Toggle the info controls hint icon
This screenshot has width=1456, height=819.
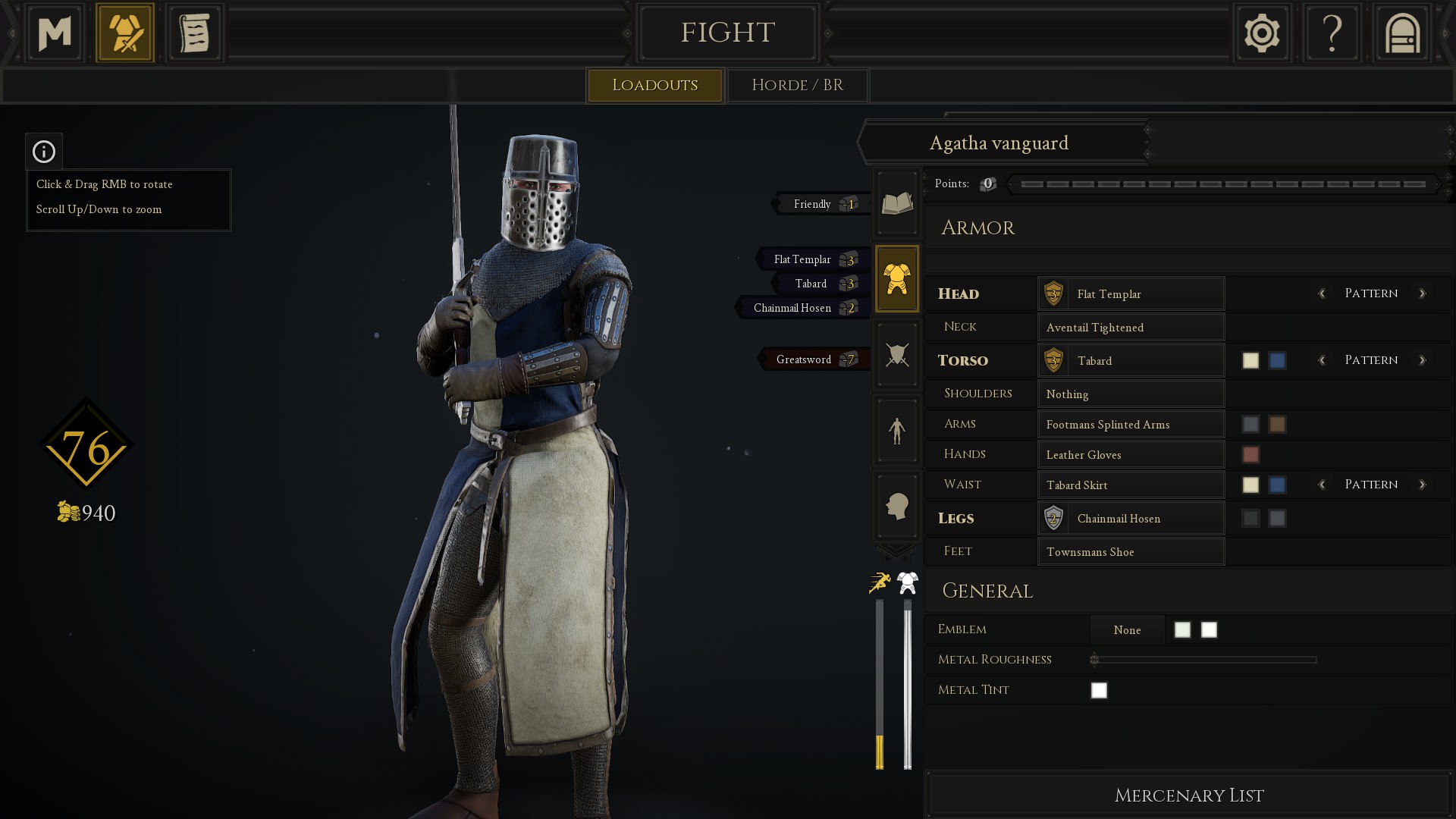click(x=44, y=152)
